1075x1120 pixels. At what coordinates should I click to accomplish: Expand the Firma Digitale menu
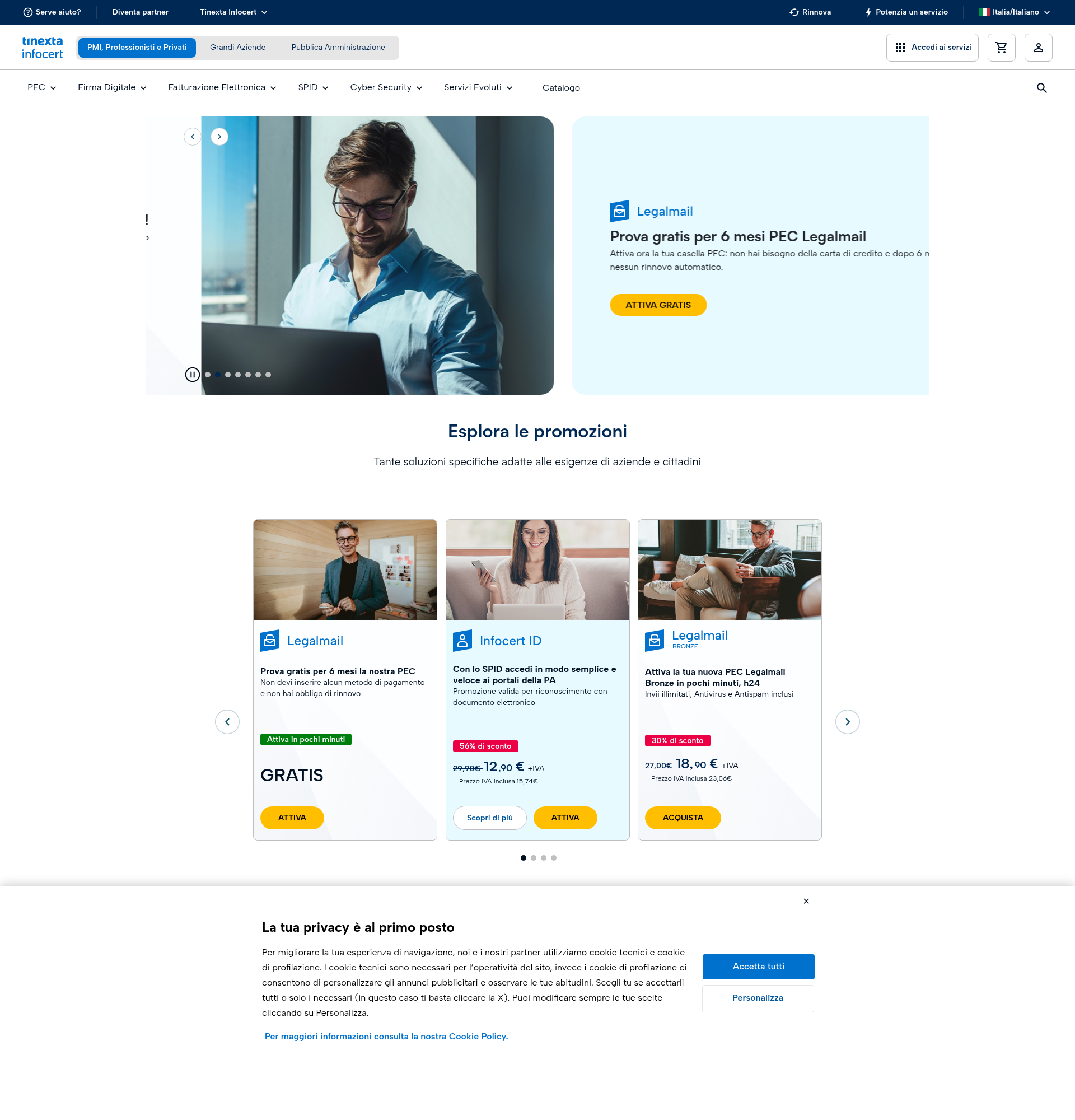pos(112,87)
